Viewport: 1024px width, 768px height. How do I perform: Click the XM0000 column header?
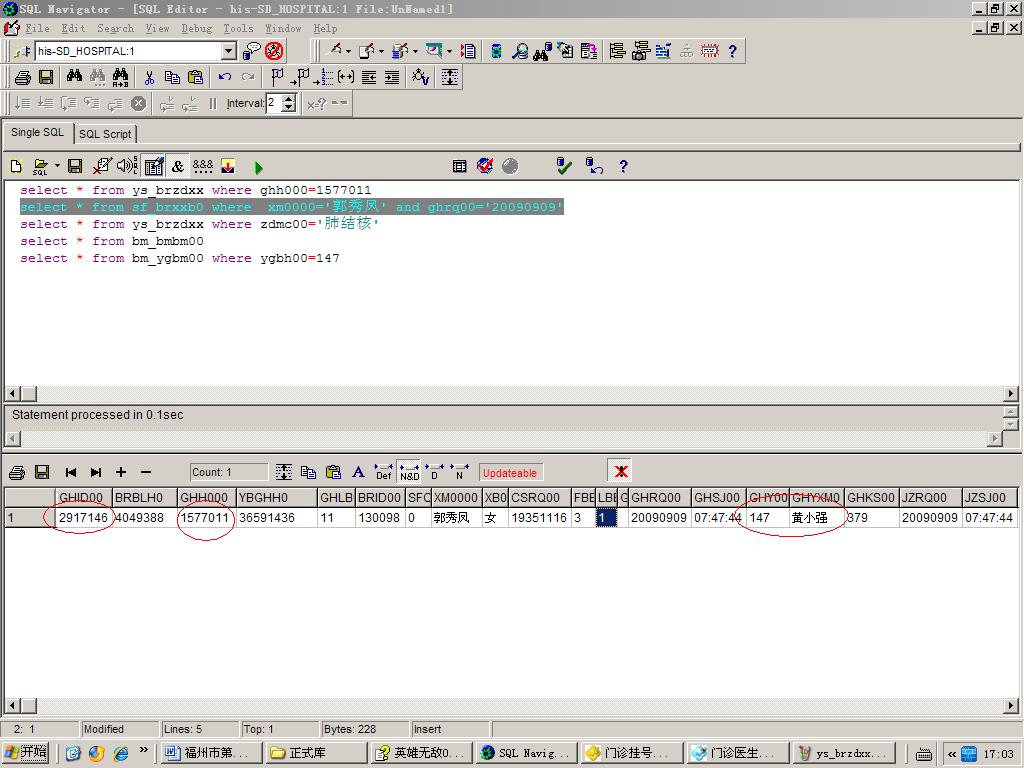(x=456, y=498)
